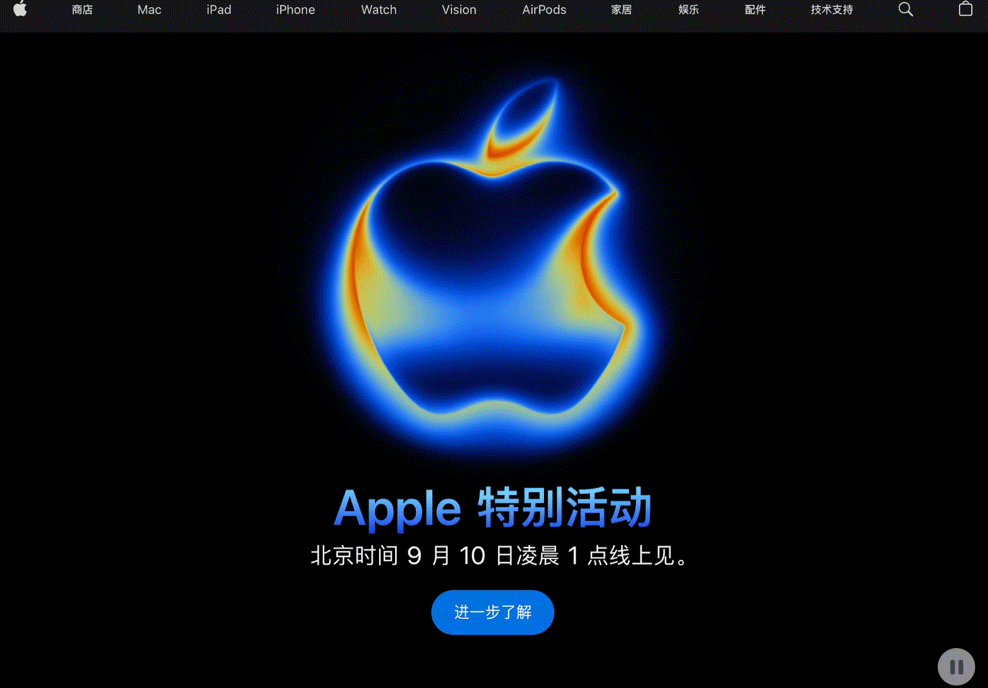
Task: Open the Vision menu item
Action: (459, 10)
